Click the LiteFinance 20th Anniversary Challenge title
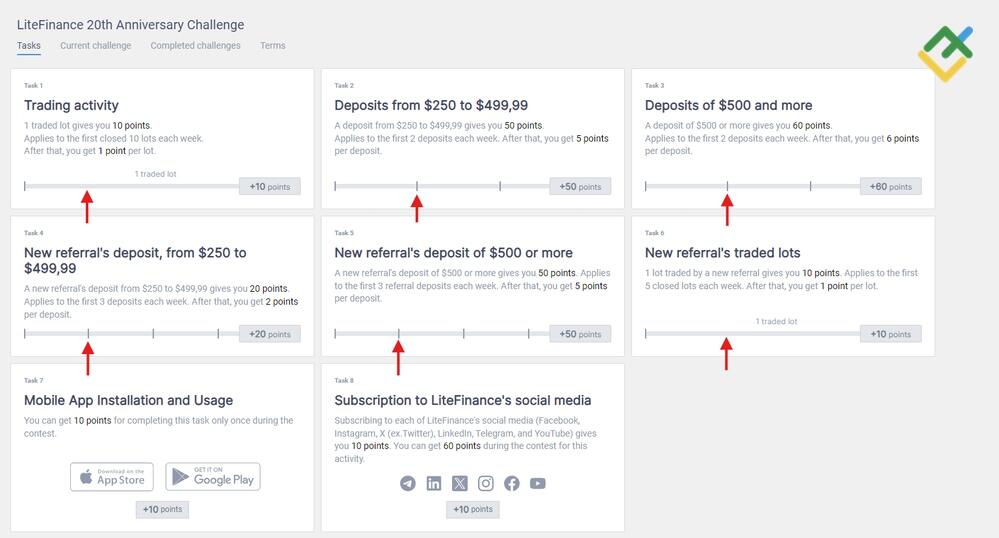 [x=131, y=25]
